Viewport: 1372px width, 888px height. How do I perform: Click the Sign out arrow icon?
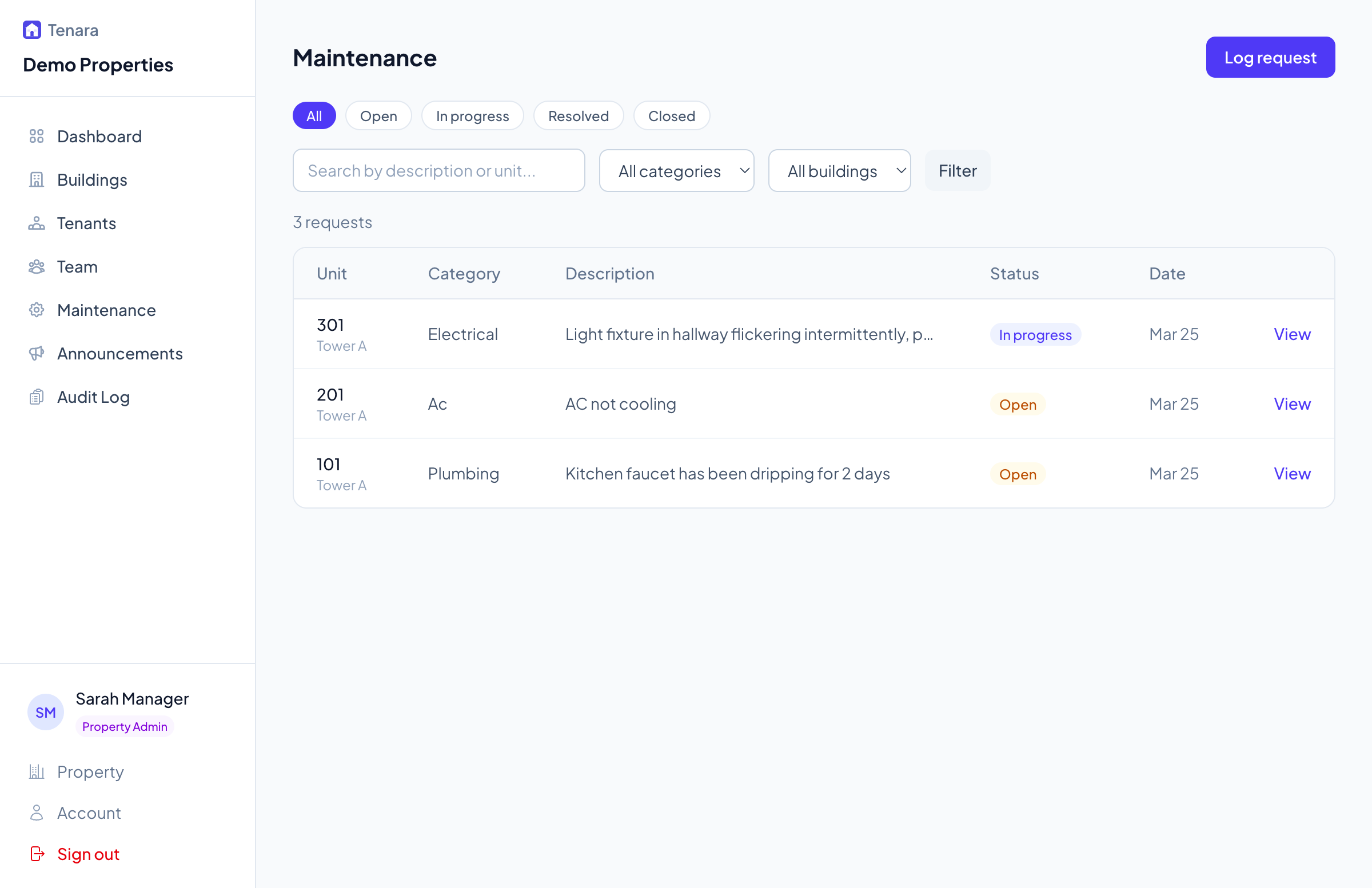[x=37, y=854]
